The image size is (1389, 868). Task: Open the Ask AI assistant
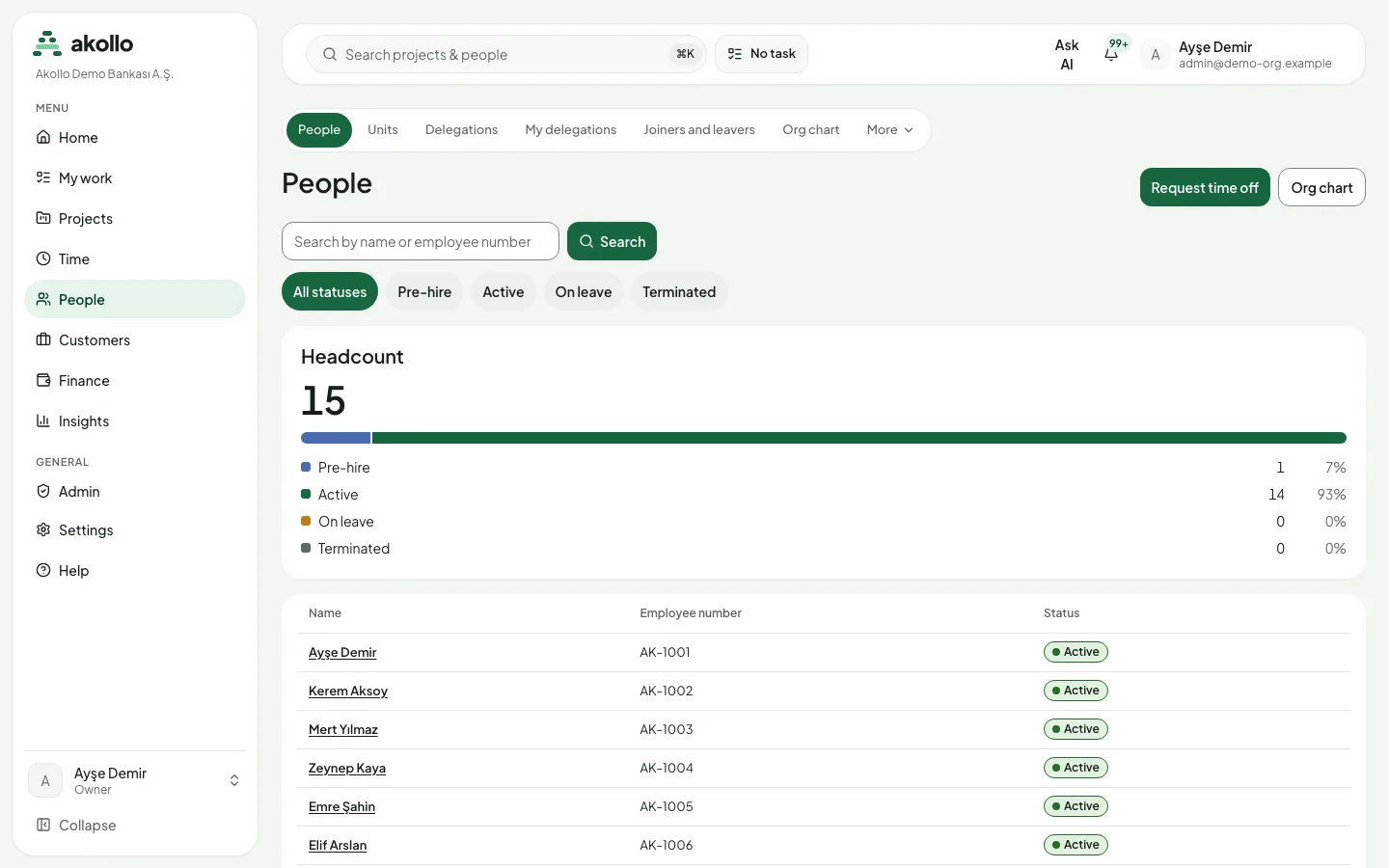(1067, 54)
